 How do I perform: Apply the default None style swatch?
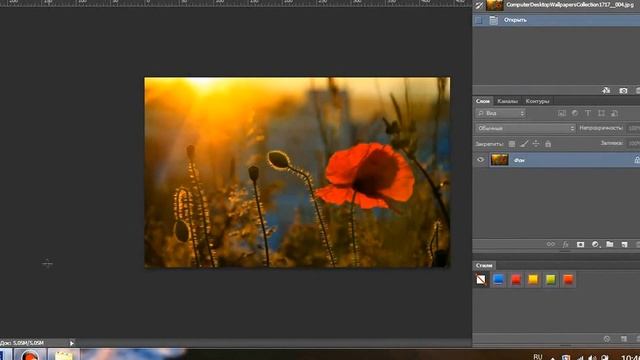[481, 280]
